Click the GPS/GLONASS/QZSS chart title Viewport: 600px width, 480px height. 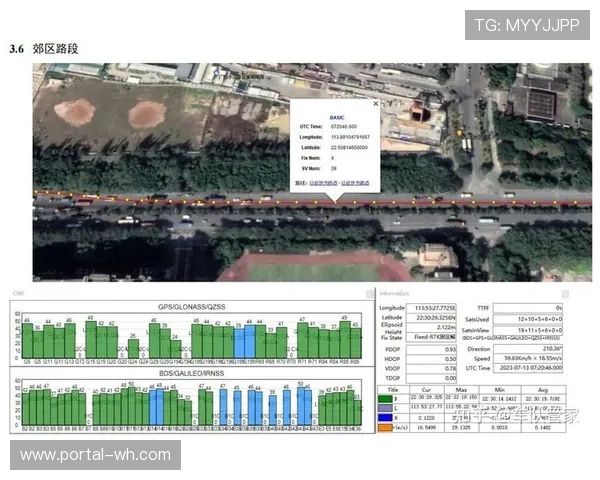[x=190, y=305]
